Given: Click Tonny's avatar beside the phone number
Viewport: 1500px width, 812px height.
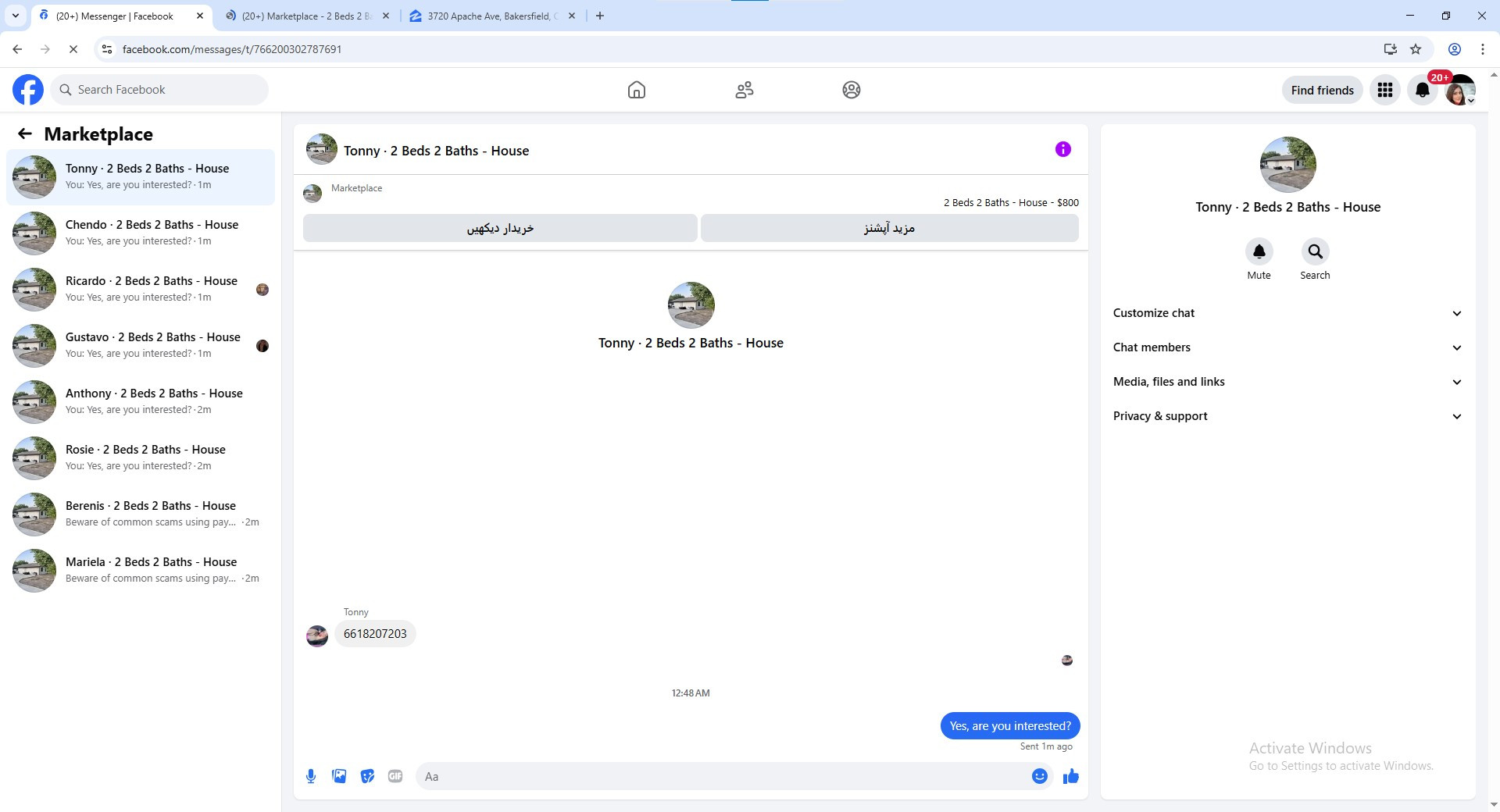Looking at the screenshot, I should pos(317,636).
